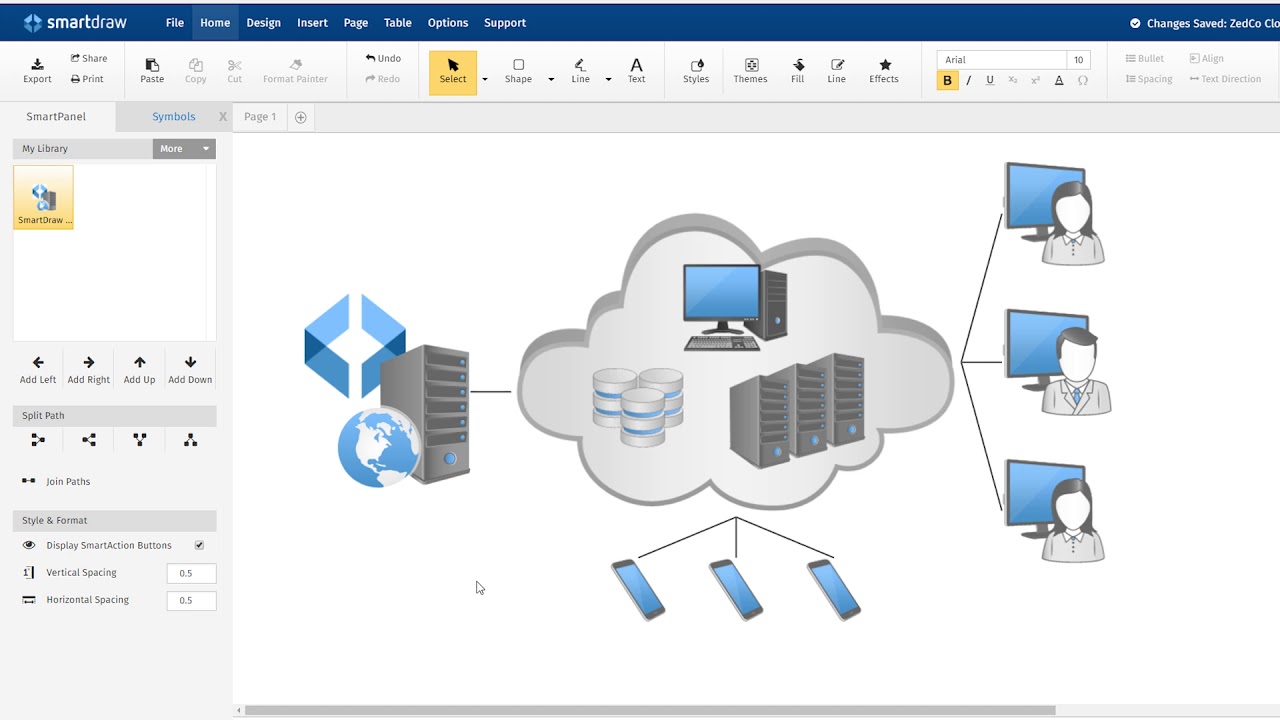Click the Print button

pyautogui.click(x=87, y=79)
